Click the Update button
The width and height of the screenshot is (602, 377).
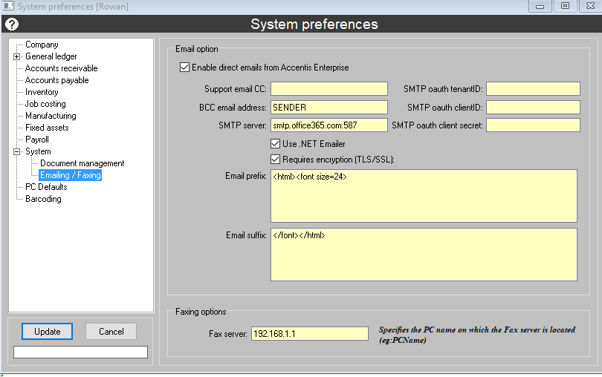[x=47, y=332]
